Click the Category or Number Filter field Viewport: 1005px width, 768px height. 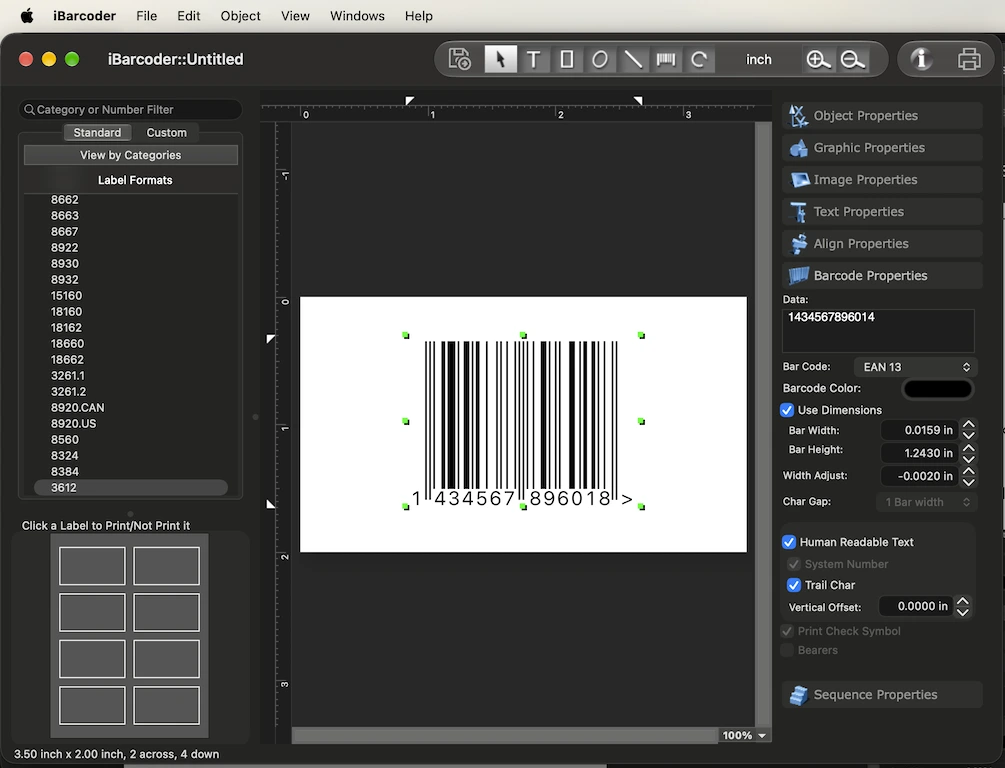131,110
